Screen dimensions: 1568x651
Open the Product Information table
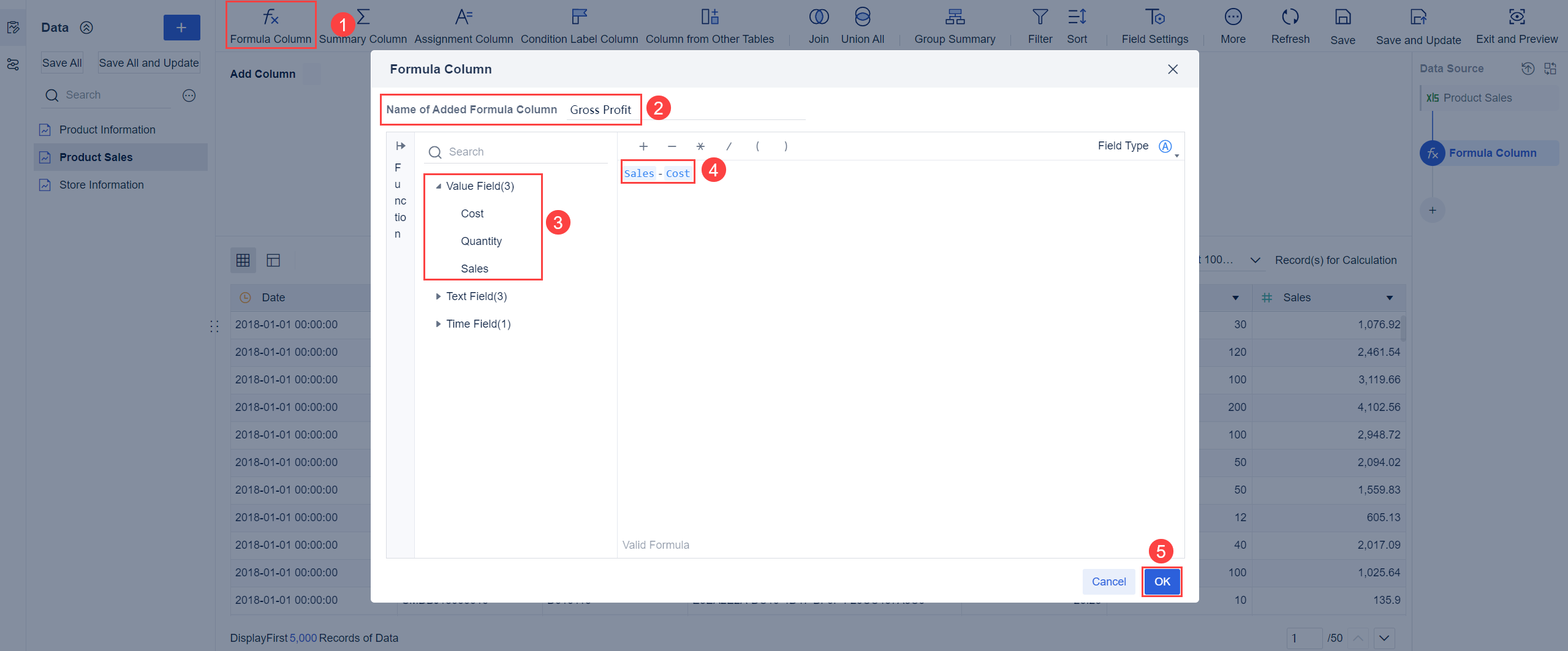point(107,130)
